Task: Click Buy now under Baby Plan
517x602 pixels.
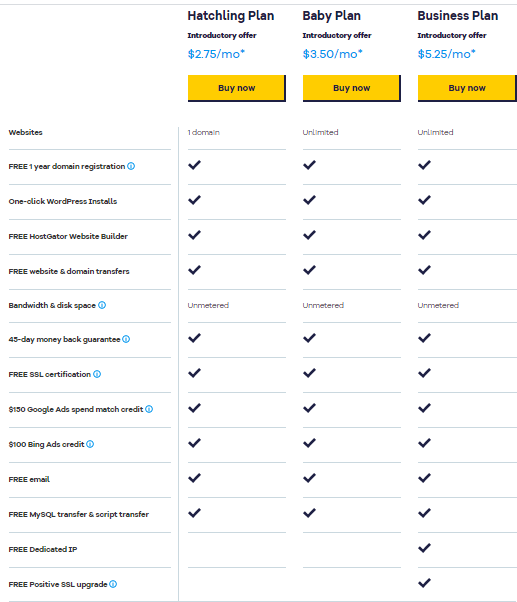Action: coord(352,88)
